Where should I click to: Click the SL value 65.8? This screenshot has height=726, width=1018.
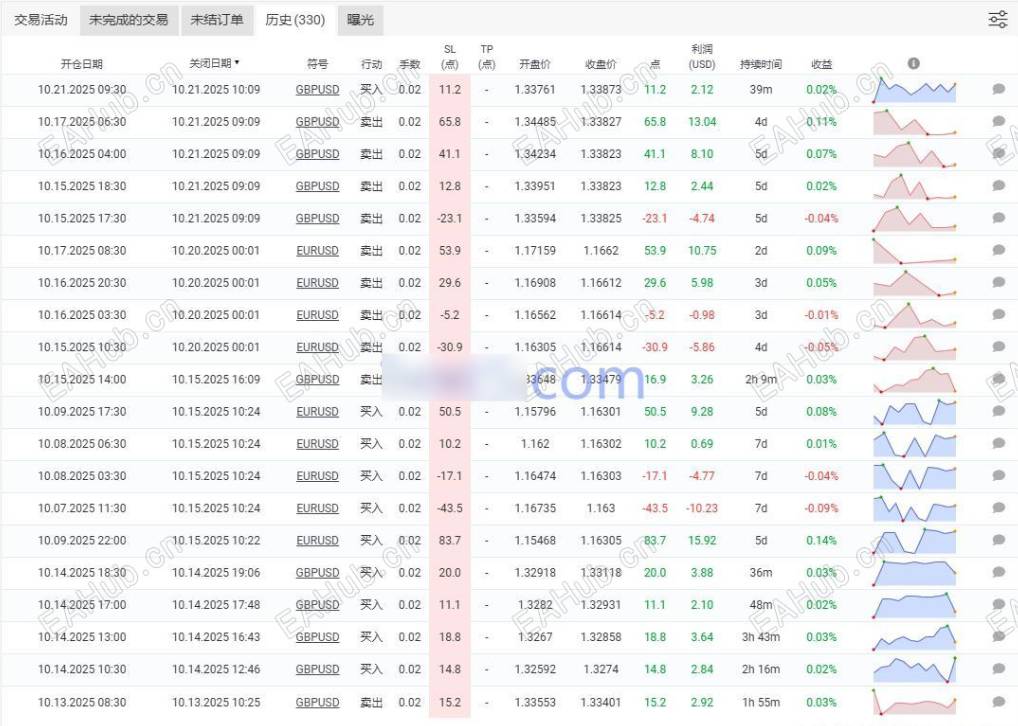point(449,121)
